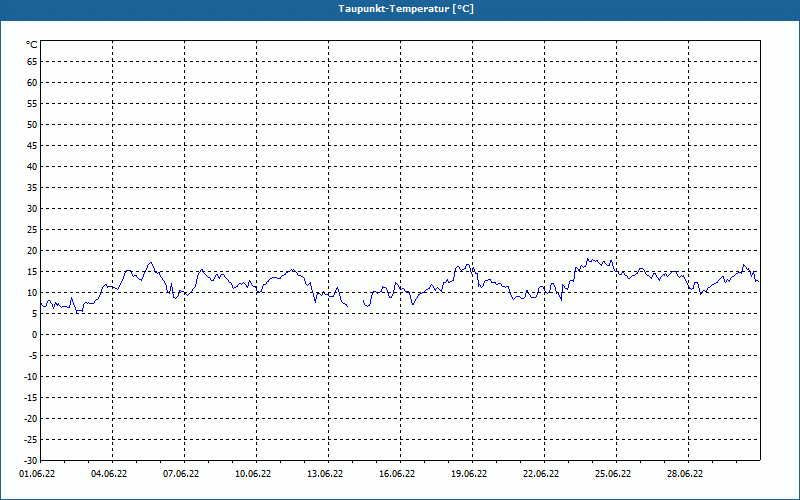Click the -30 y-axis label
Viewport: 800px width, 500px height.
click(x=31, y=461)
